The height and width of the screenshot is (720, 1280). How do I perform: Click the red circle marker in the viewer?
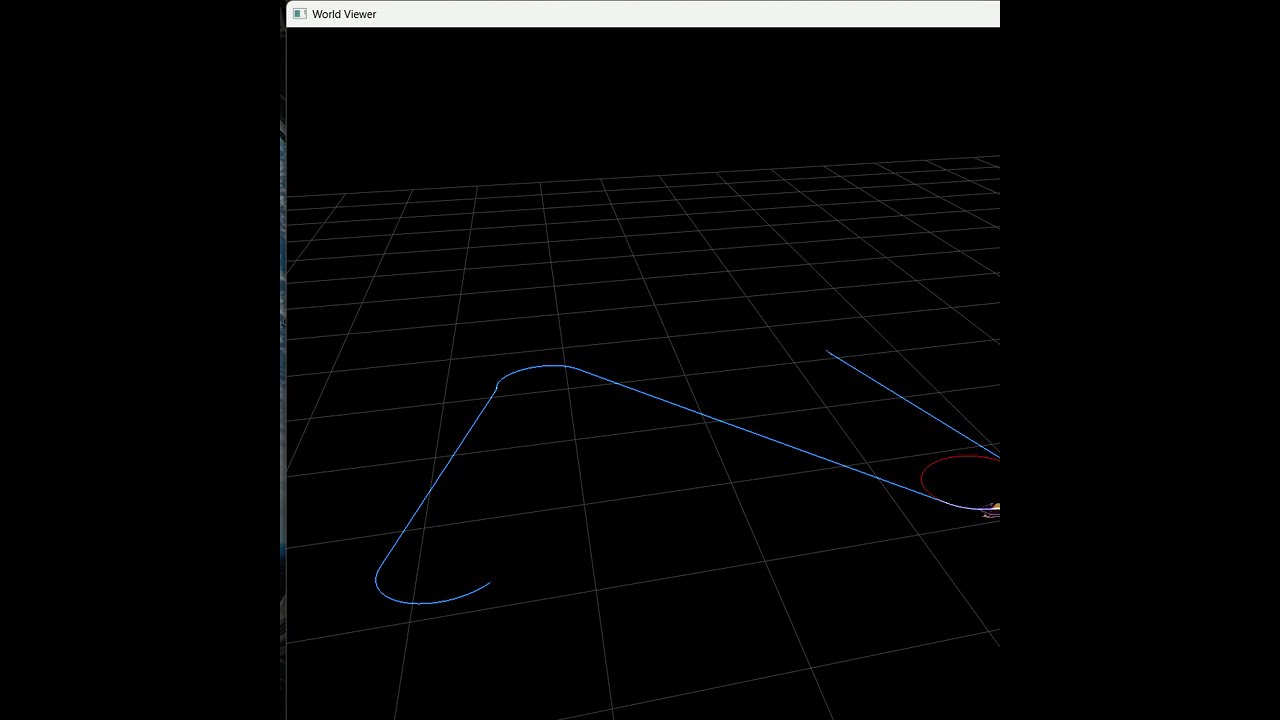[960, 480]
